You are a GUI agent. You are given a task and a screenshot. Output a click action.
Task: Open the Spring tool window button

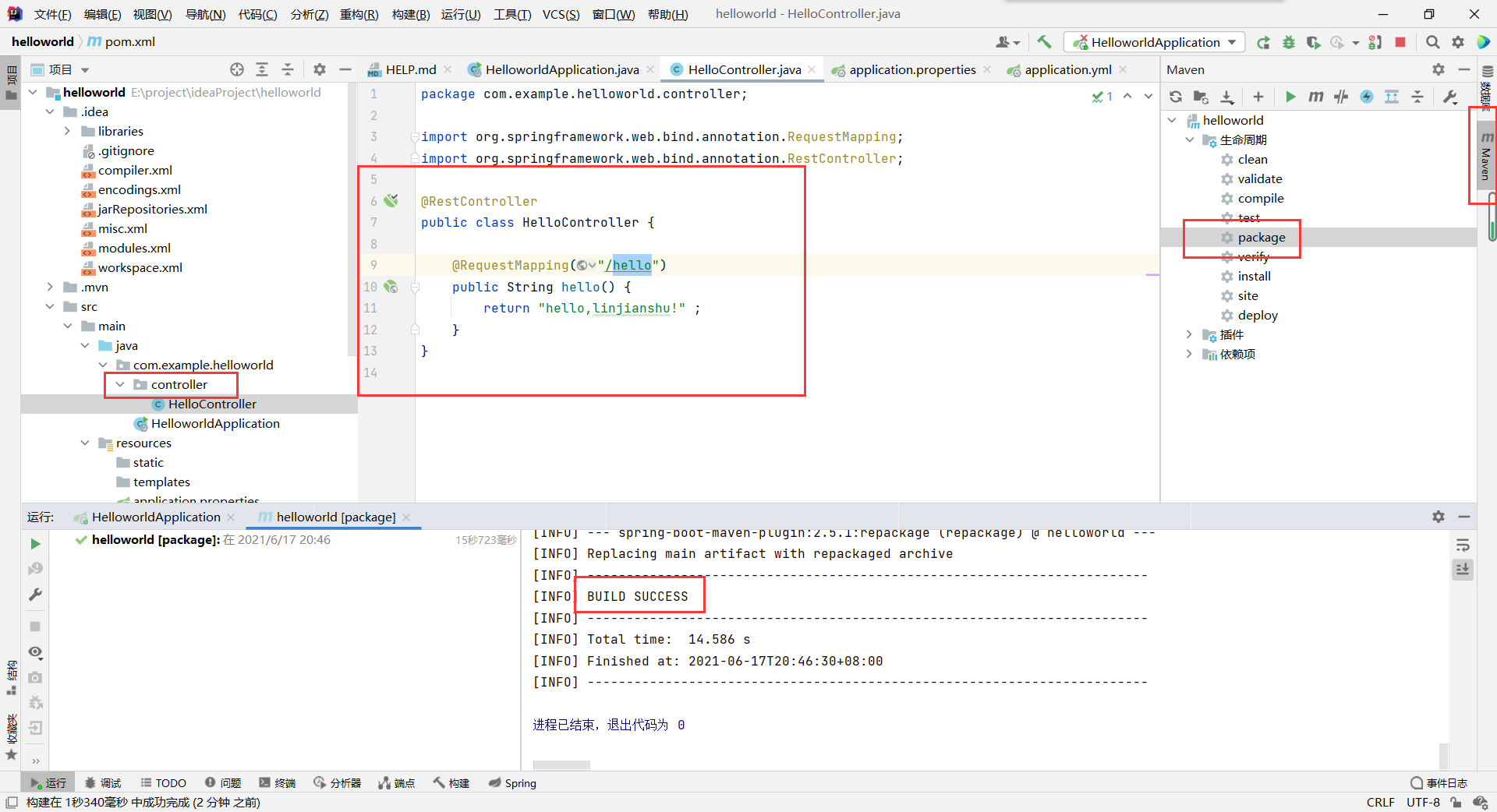512,783
